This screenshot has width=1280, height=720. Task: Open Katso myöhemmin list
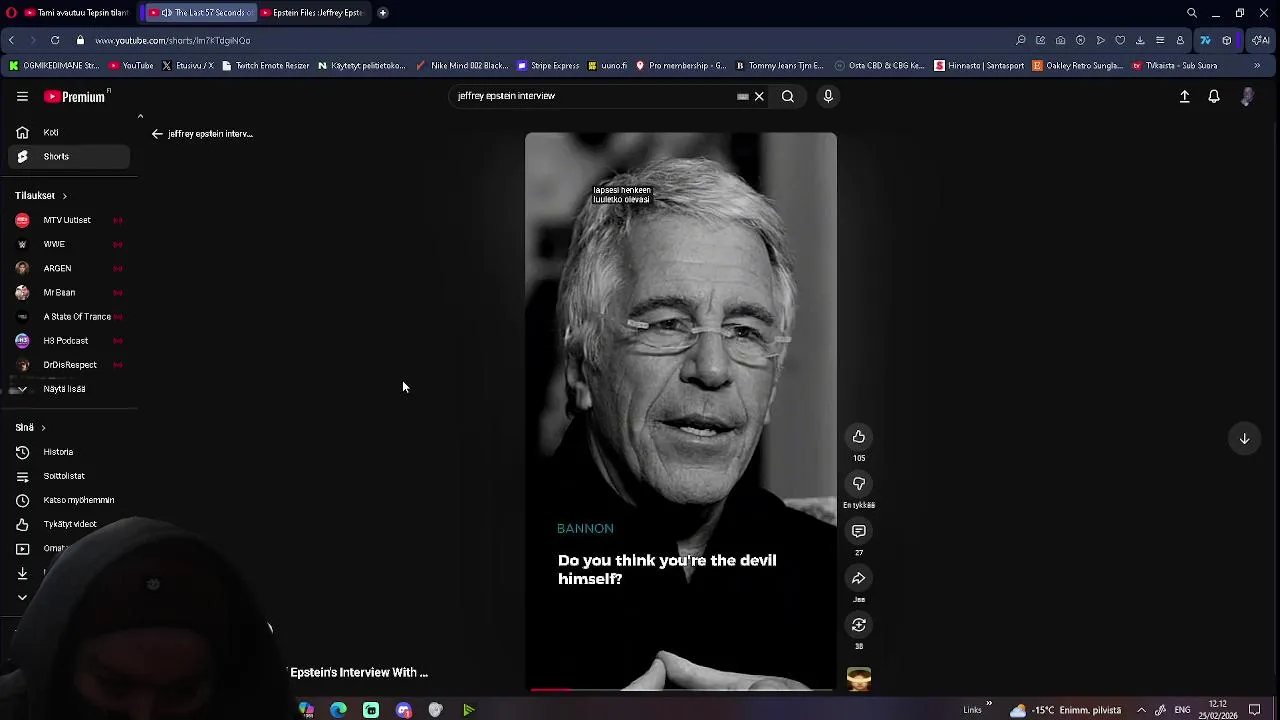[69, 500]
